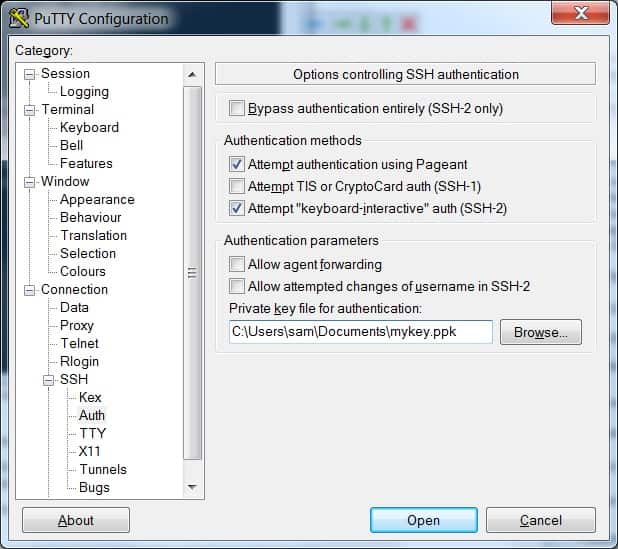Open the Behaviour category
618x549 pixels.
point(91,217)
